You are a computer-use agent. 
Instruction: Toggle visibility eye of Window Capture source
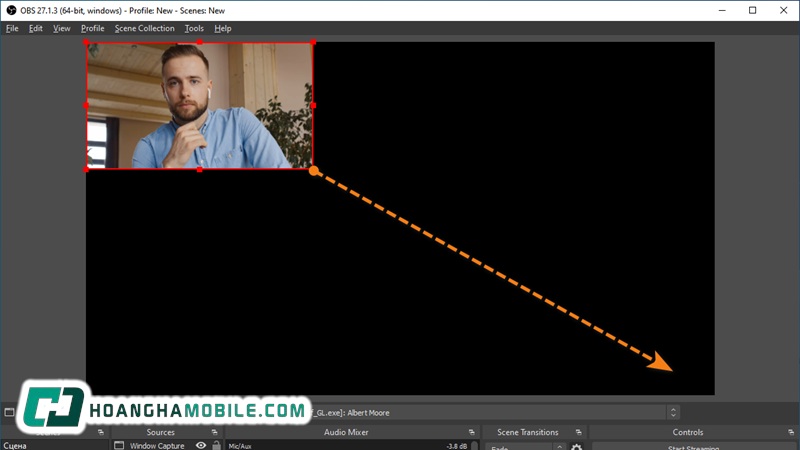pos(201,445)
